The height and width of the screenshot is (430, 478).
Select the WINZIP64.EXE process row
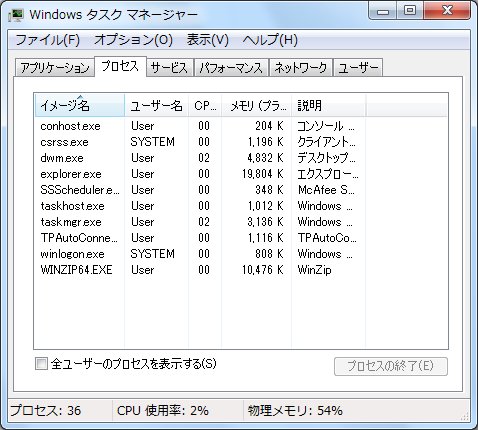[241, 270]
